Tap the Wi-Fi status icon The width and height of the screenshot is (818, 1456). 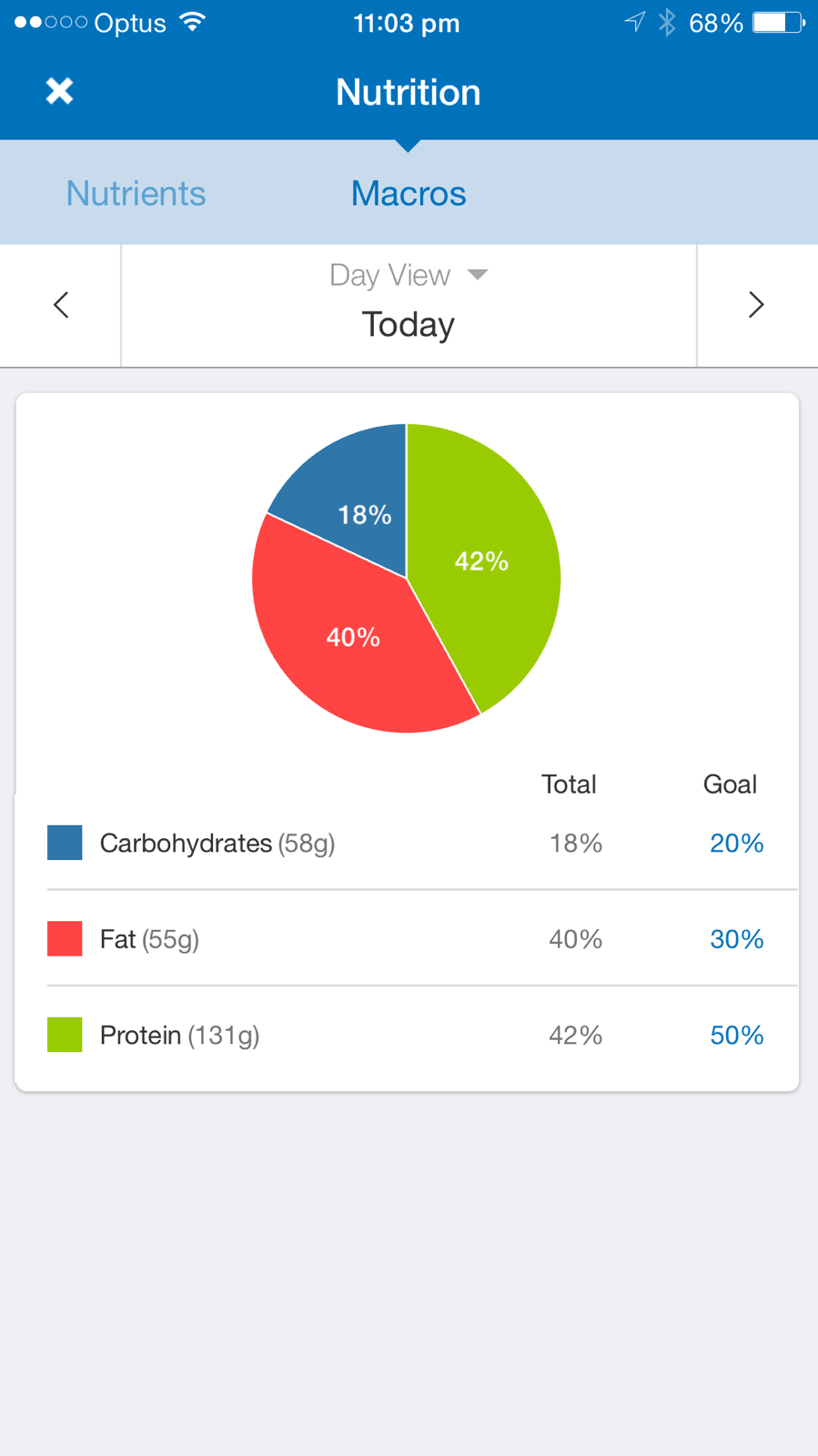193,23
